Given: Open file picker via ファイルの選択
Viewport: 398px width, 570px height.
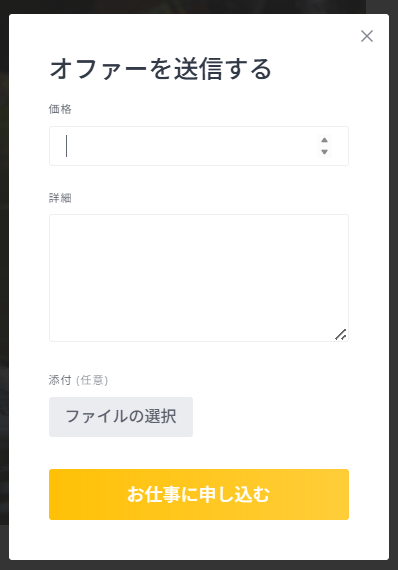Looking at the screenshot, I should pyautogui.click(x=121, y=417).
